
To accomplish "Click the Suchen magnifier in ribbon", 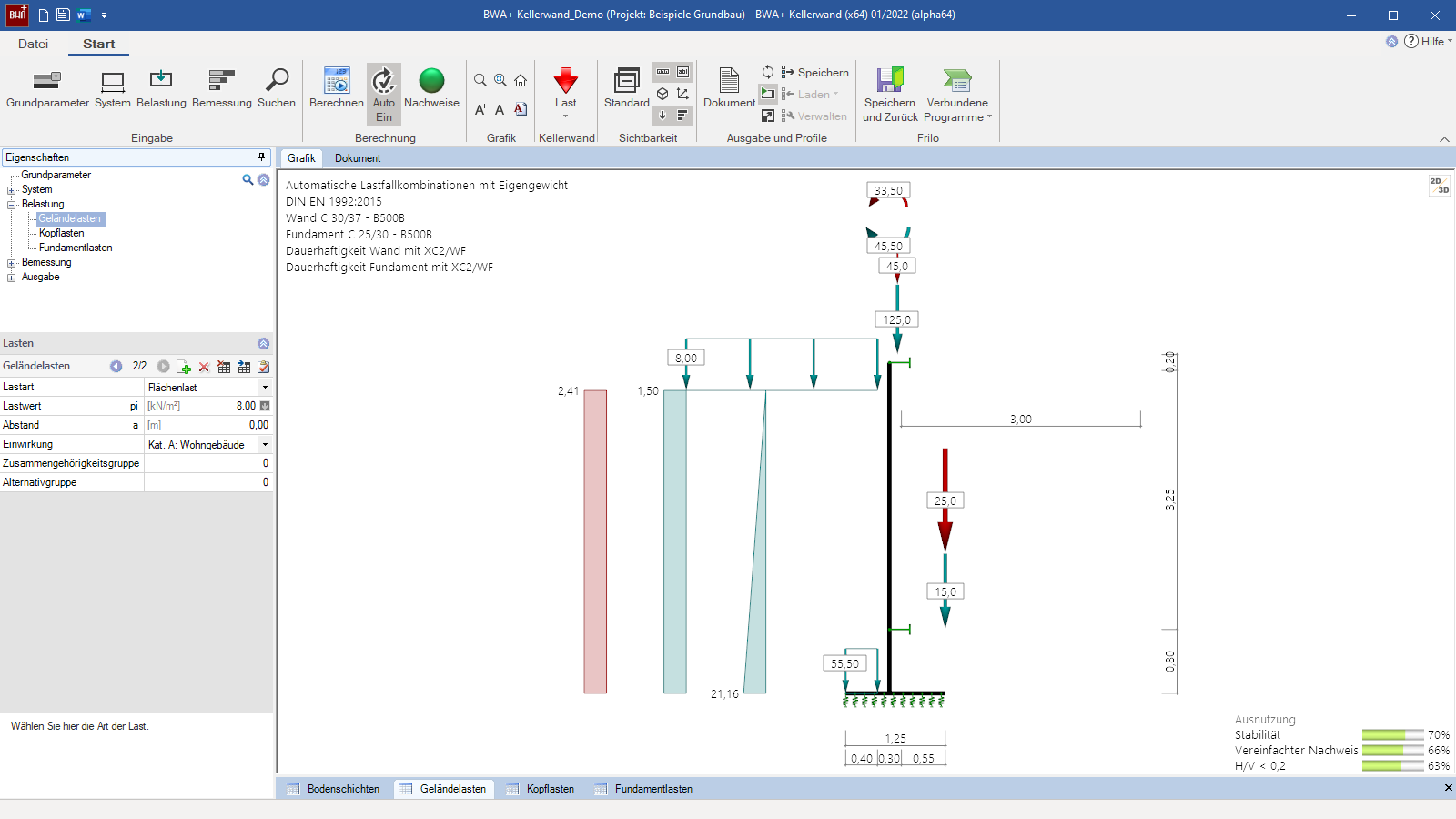I will (x=277, y=88).
